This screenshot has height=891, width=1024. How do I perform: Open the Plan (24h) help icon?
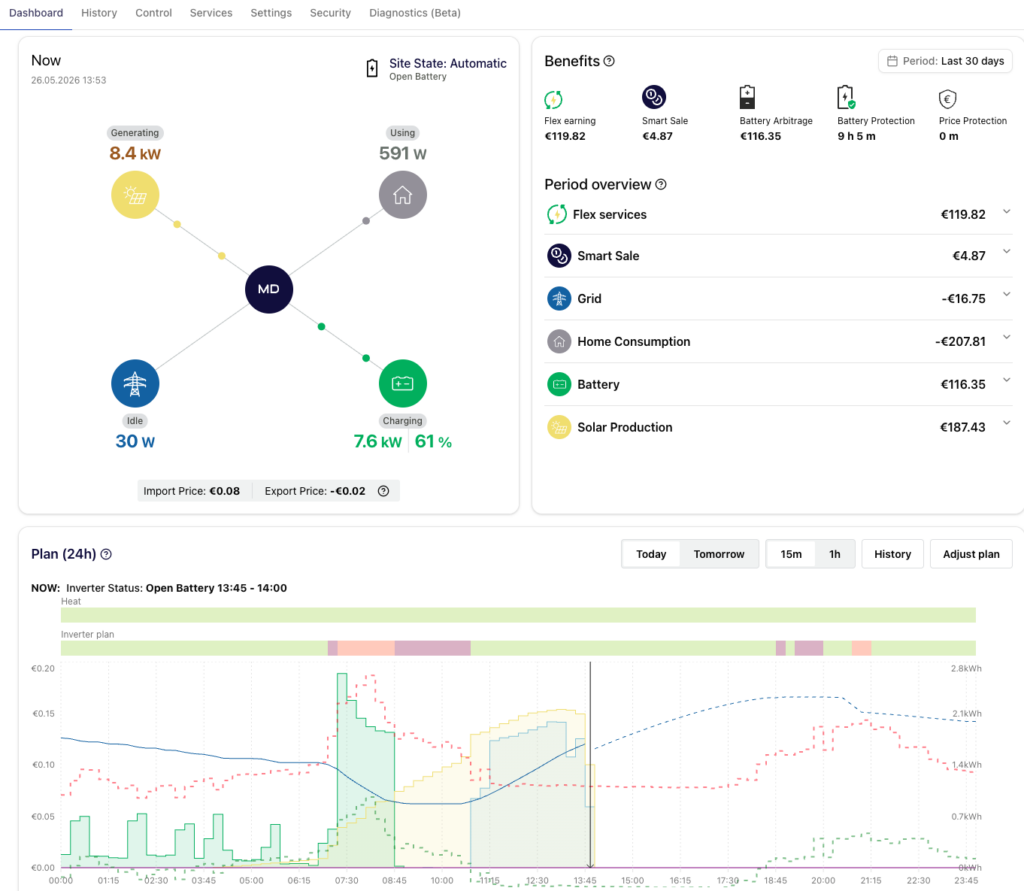point(106,554)
